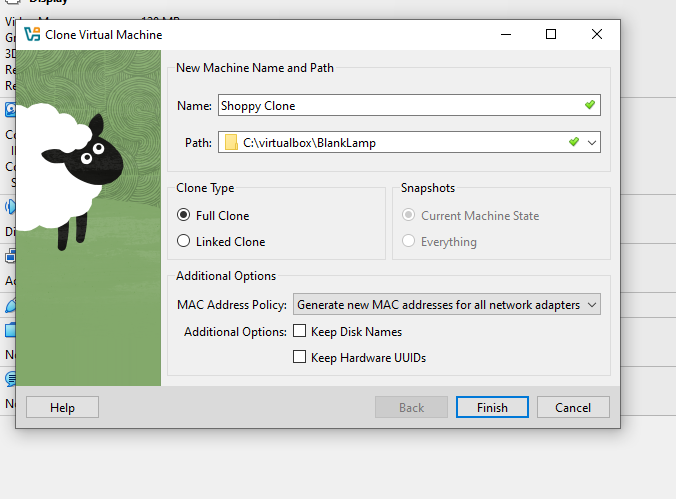Click the green checkmark in Name field

coord(590,105)
